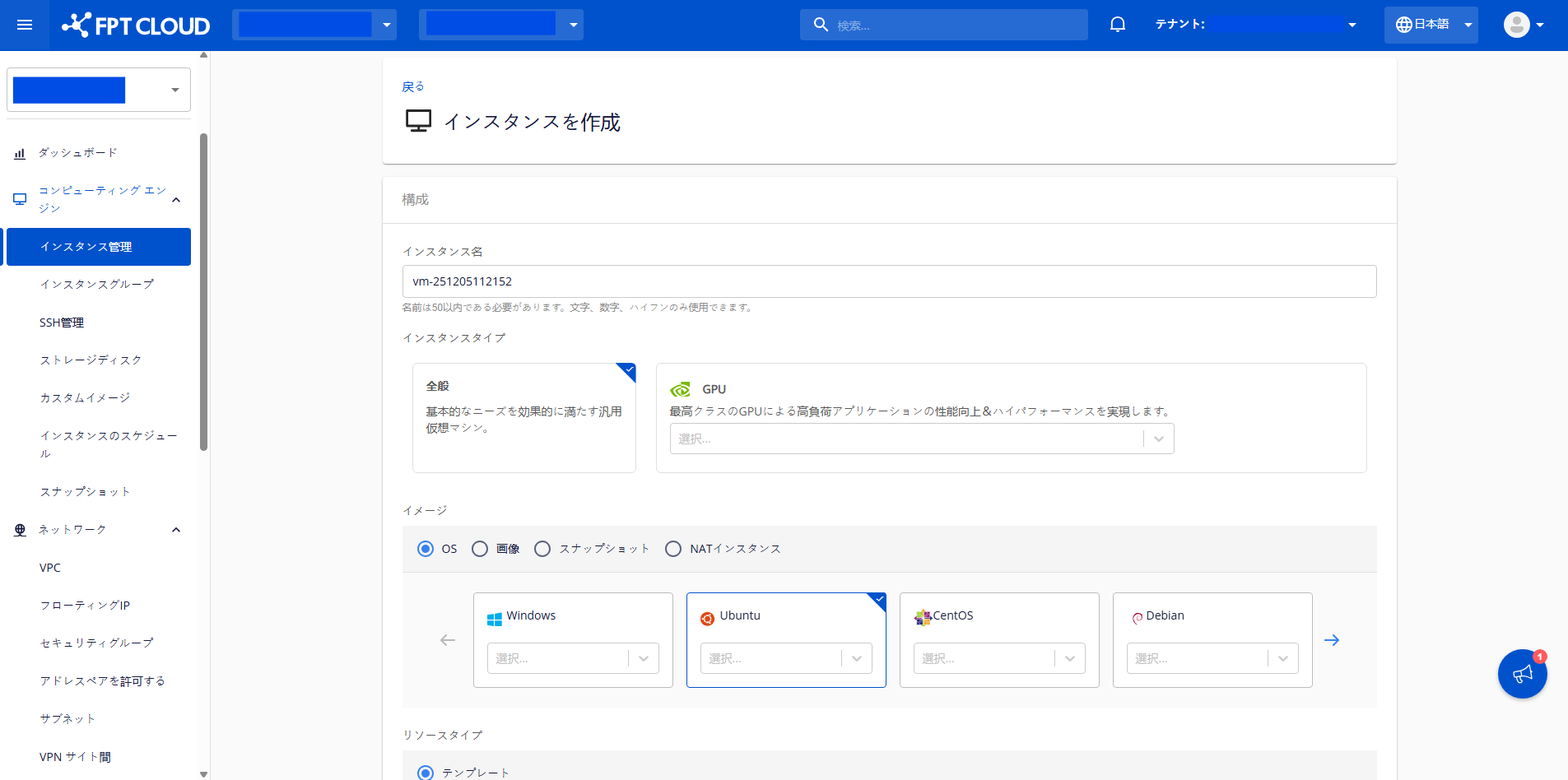Open セキュリティグループ in the sidebar
Screen dimensions: 1568x780
click(x=96, y=643)
